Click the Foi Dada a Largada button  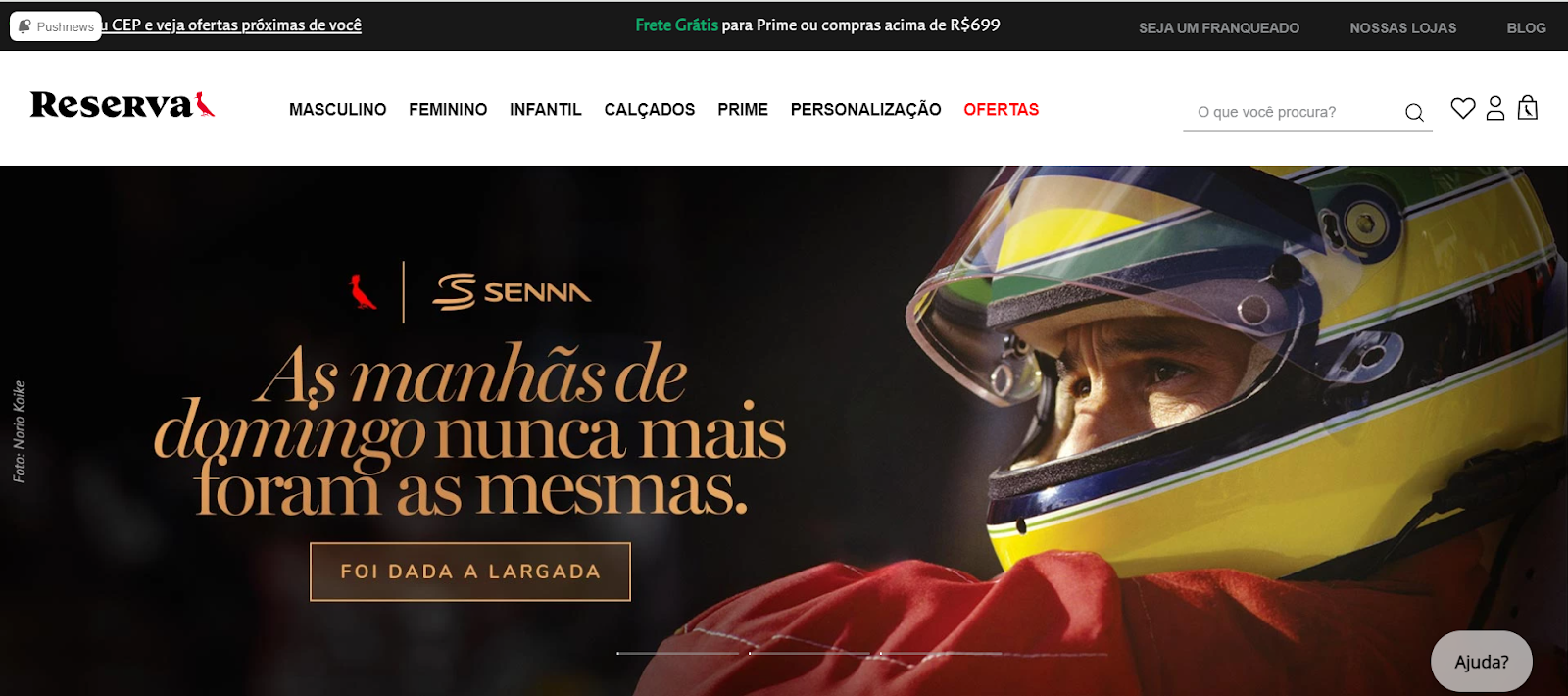[x=470, y=572]
